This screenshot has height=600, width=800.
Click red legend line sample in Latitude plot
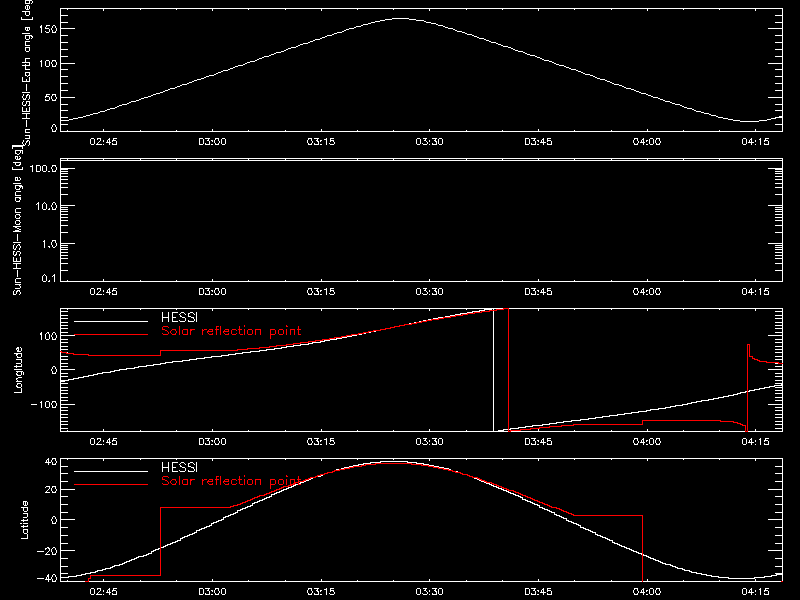(111, 485)
